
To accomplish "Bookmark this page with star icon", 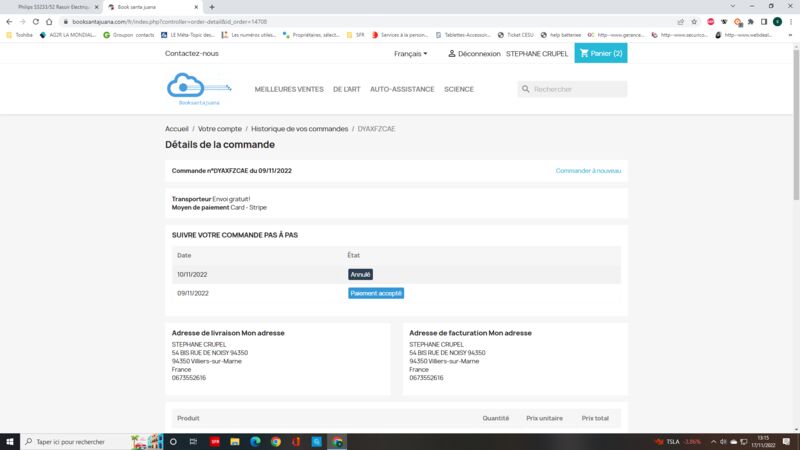I will tap(694, 22).
